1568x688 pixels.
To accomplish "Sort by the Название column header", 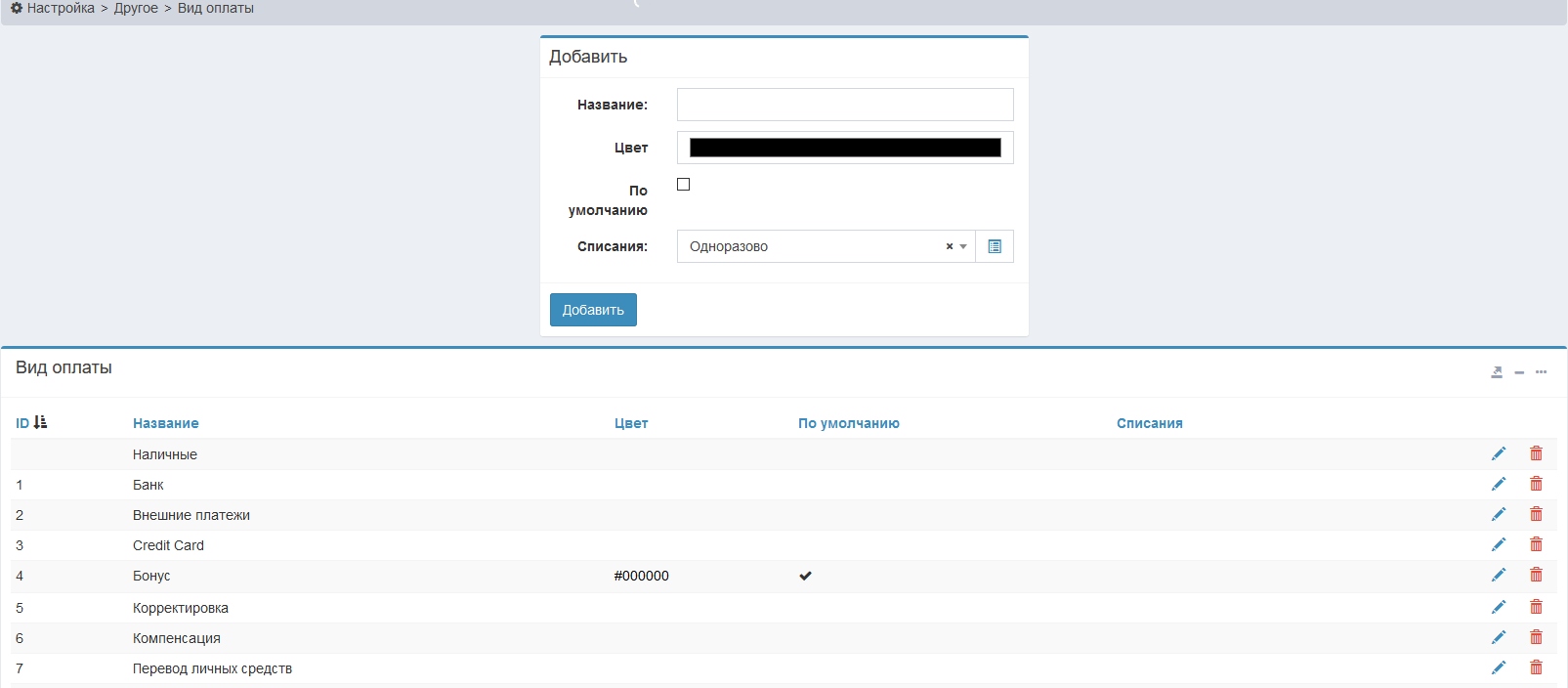I will coord(165,423).
